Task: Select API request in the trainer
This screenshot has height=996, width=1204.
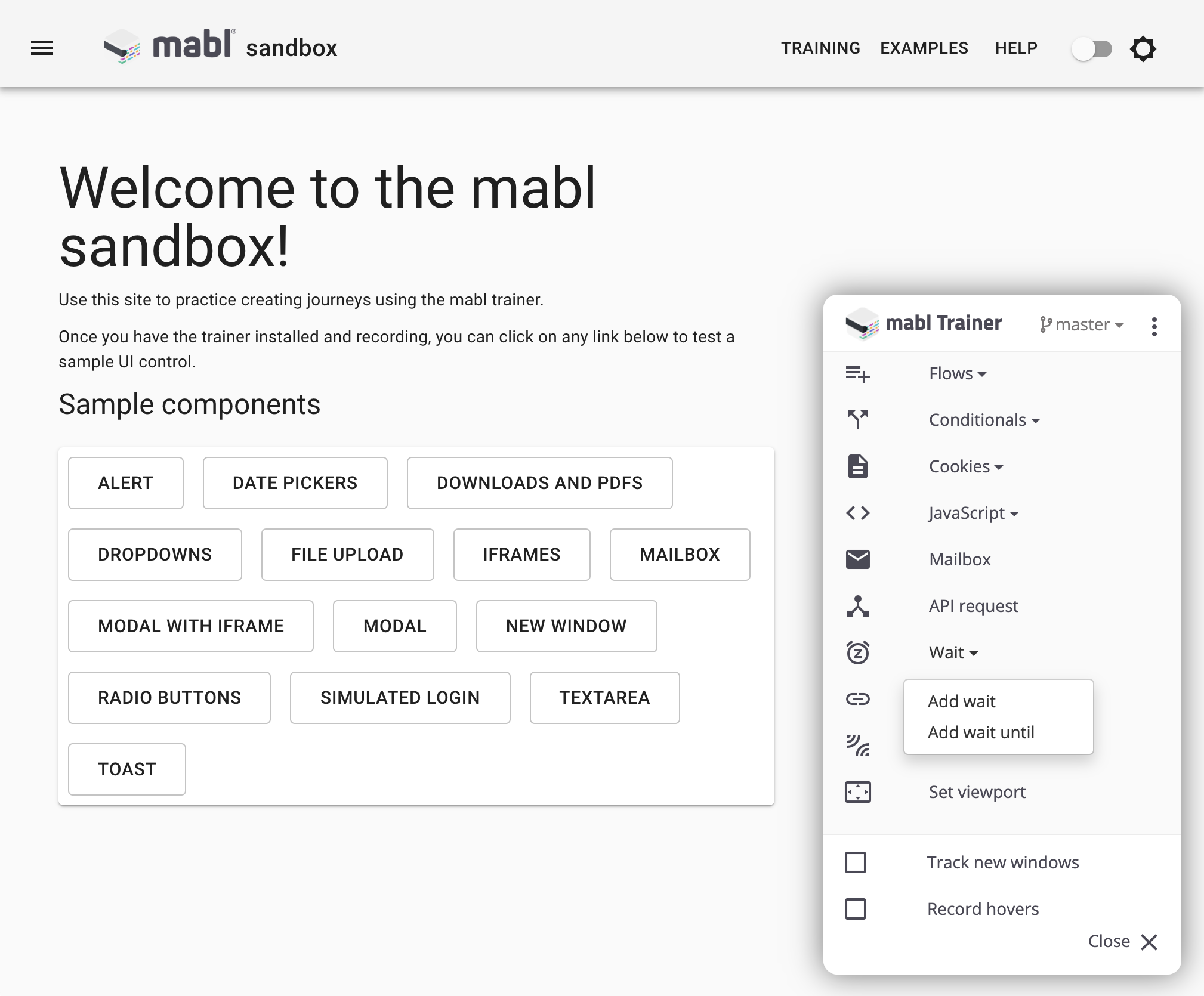Action: click(974, 606)
